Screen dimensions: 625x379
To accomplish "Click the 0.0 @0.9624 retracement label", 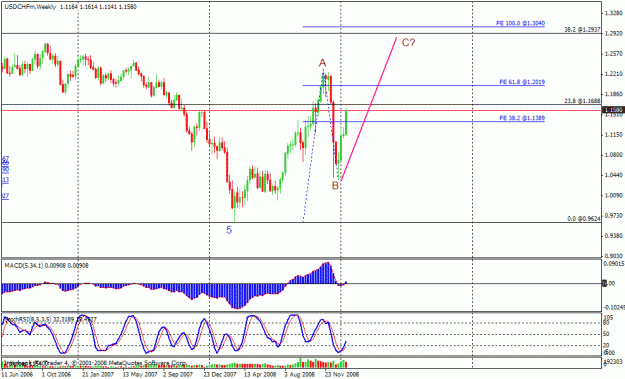I will [584, 219].
